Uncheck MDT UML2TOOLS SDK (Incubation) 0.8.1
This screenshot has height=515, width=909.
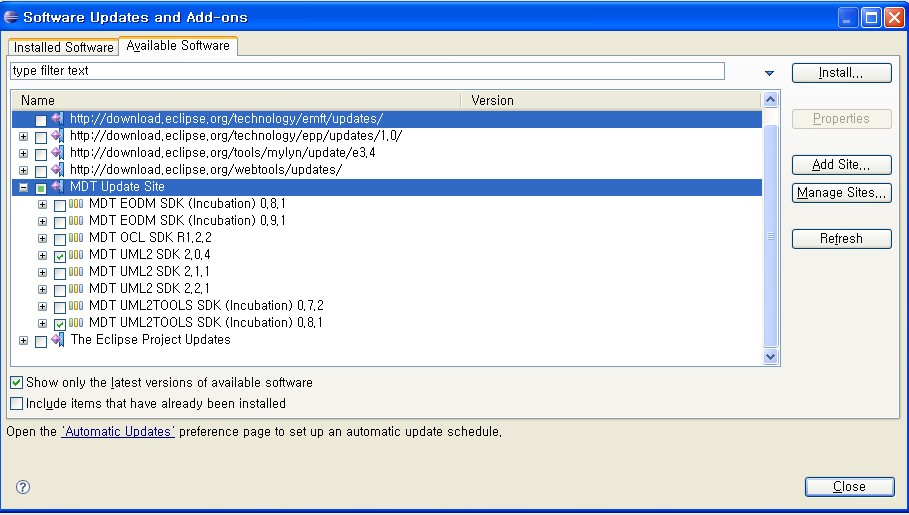click(x=60, y=324)
